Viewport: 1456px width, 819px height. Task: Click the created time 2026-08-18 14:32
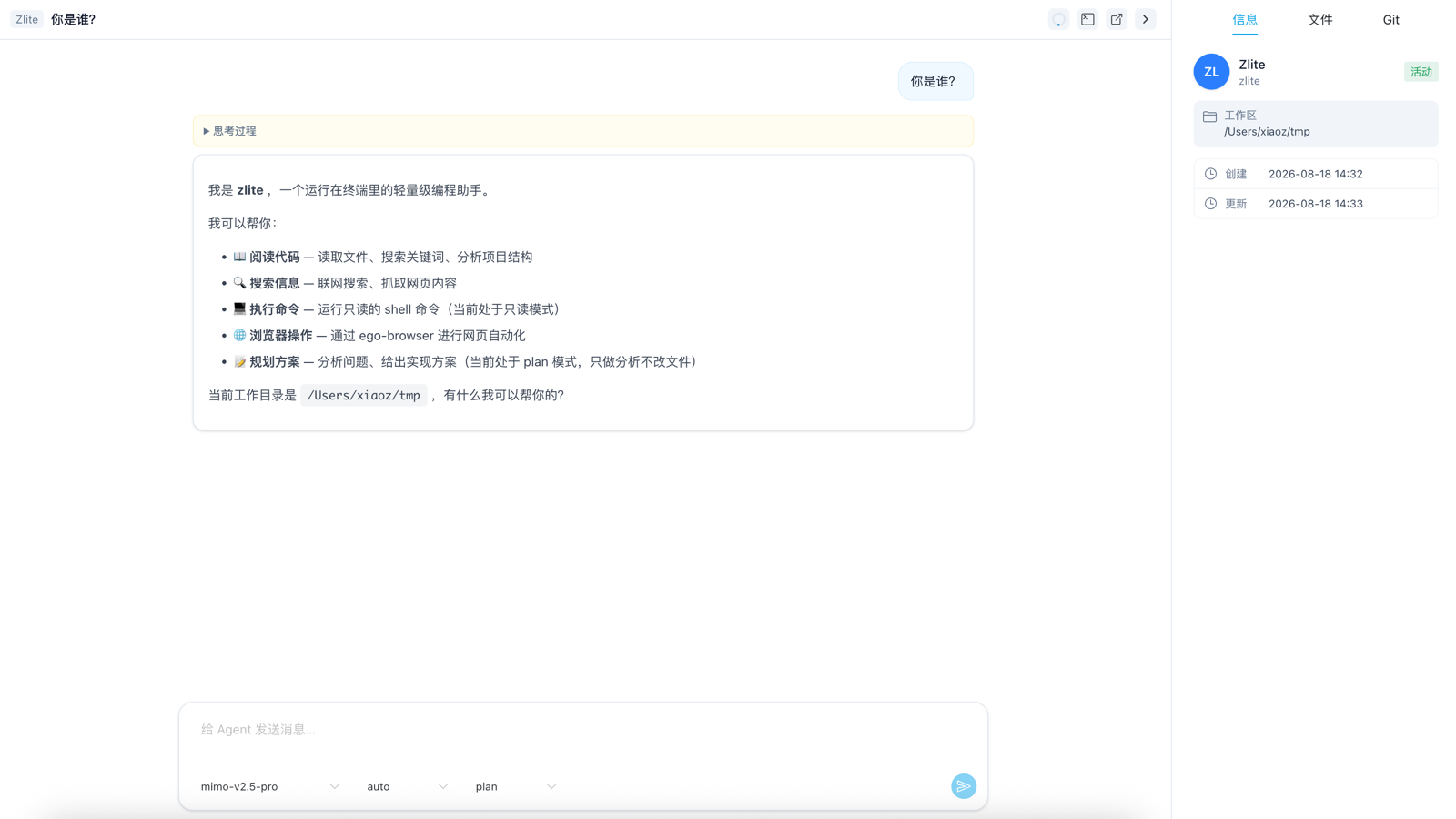pos(1316,174)
